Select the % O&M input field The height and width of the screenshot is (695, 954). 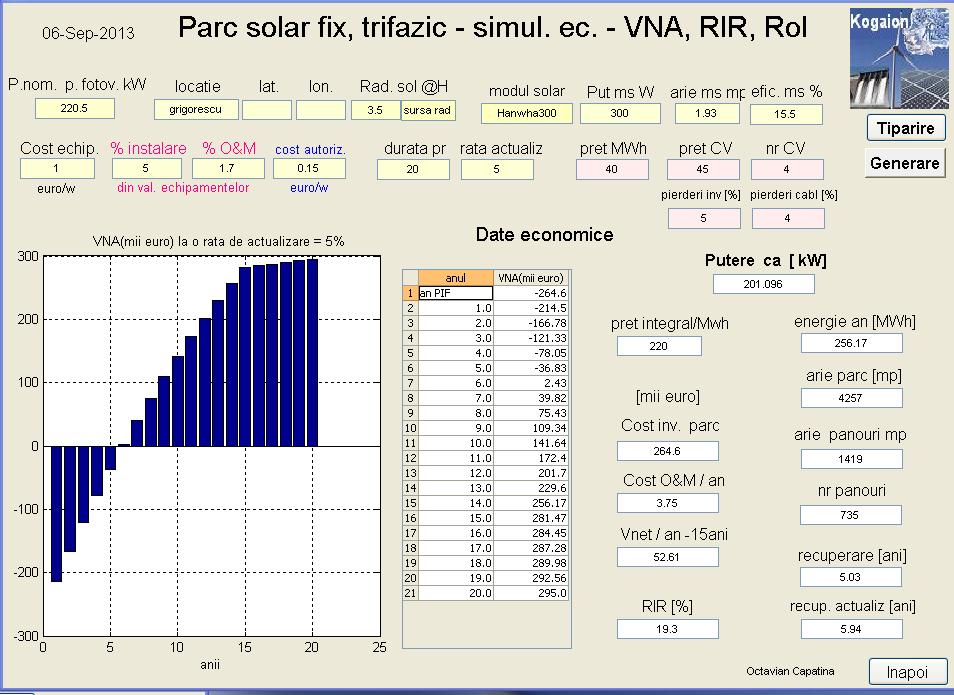point(228,169)
